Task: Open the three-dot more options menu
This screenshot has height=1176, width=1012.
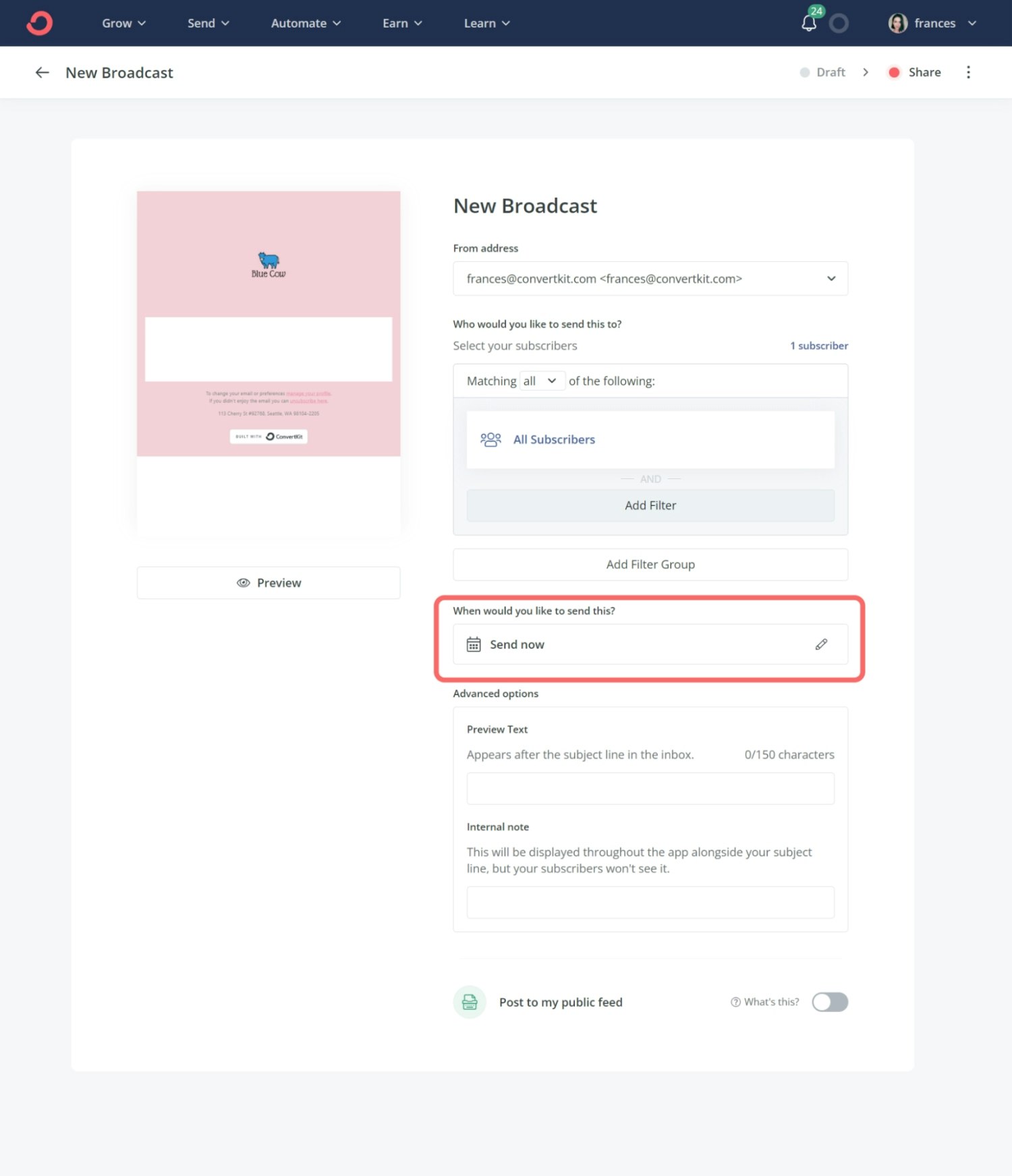Action: 968,72
